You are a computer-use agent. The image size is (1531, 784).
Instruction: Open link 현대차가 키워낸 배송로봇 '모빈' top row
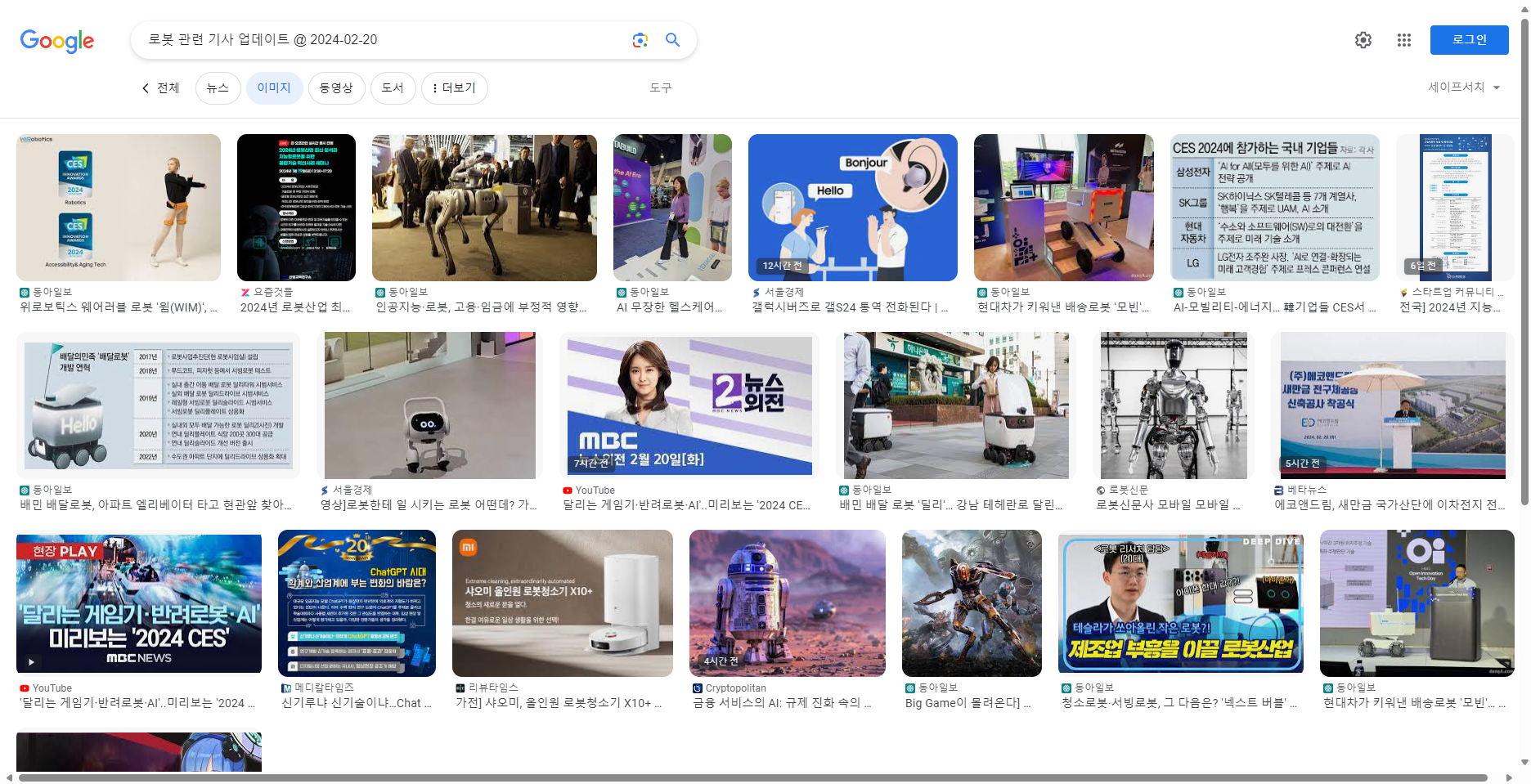tap(1063, 307)
